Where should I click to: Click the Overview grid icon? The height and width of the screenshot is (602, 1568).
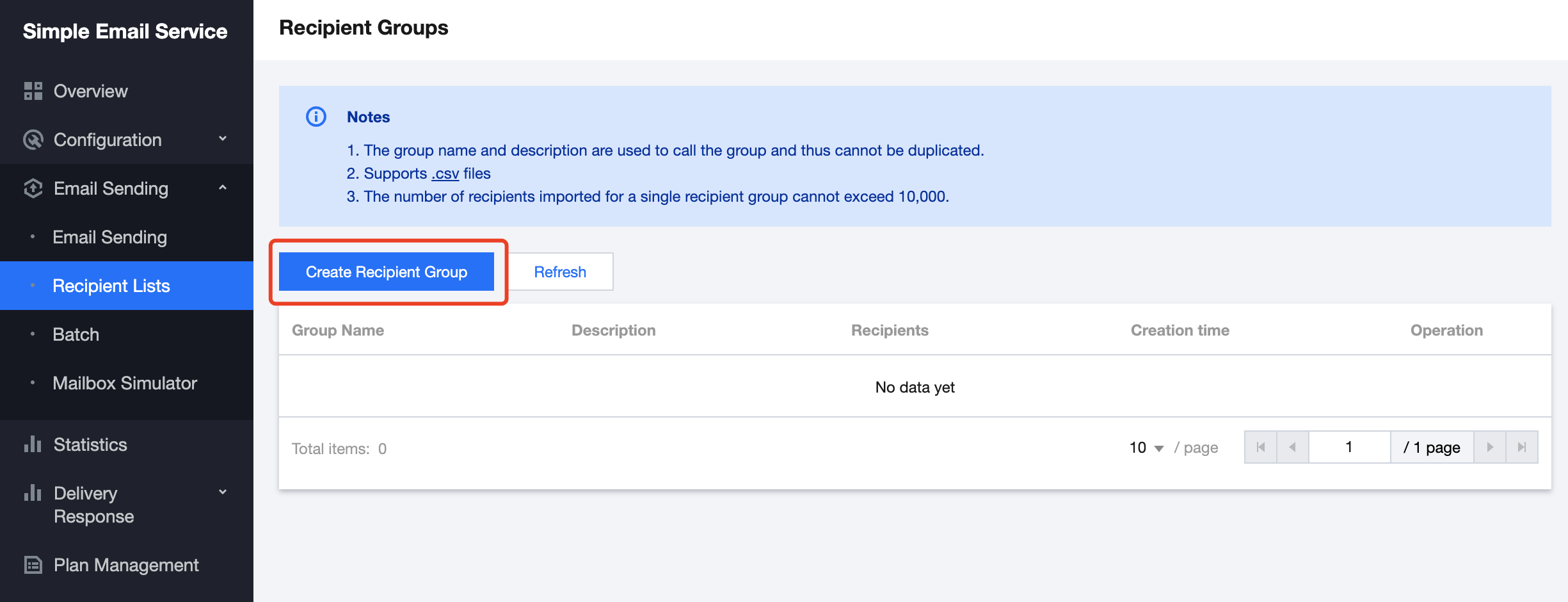(33, 91)
